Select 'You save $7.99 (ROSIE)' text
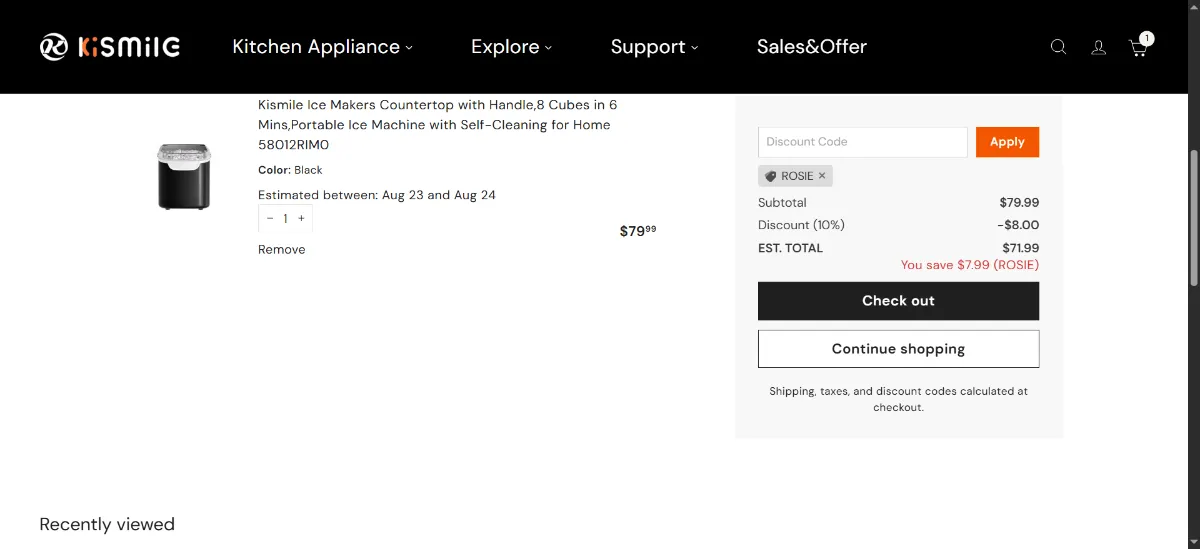The image size is (1200, 549). 970,265
